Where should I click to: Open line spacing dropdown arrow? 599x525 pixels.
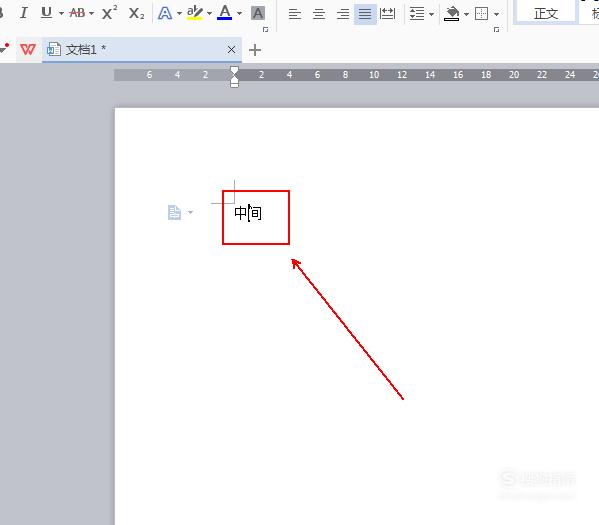click(x=431, y=15)
